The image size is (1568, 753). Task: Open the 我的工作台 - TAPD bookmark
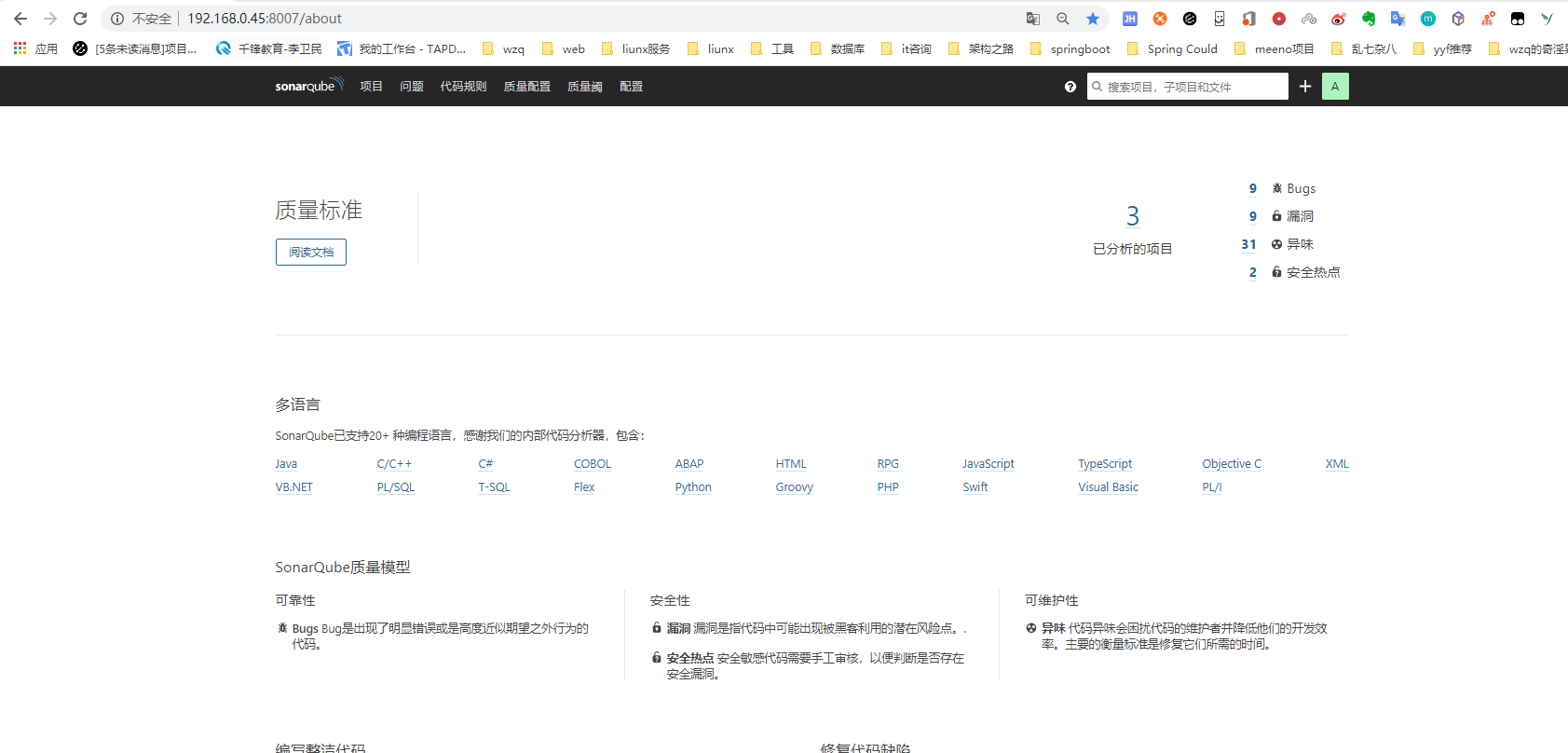[402, 48]
